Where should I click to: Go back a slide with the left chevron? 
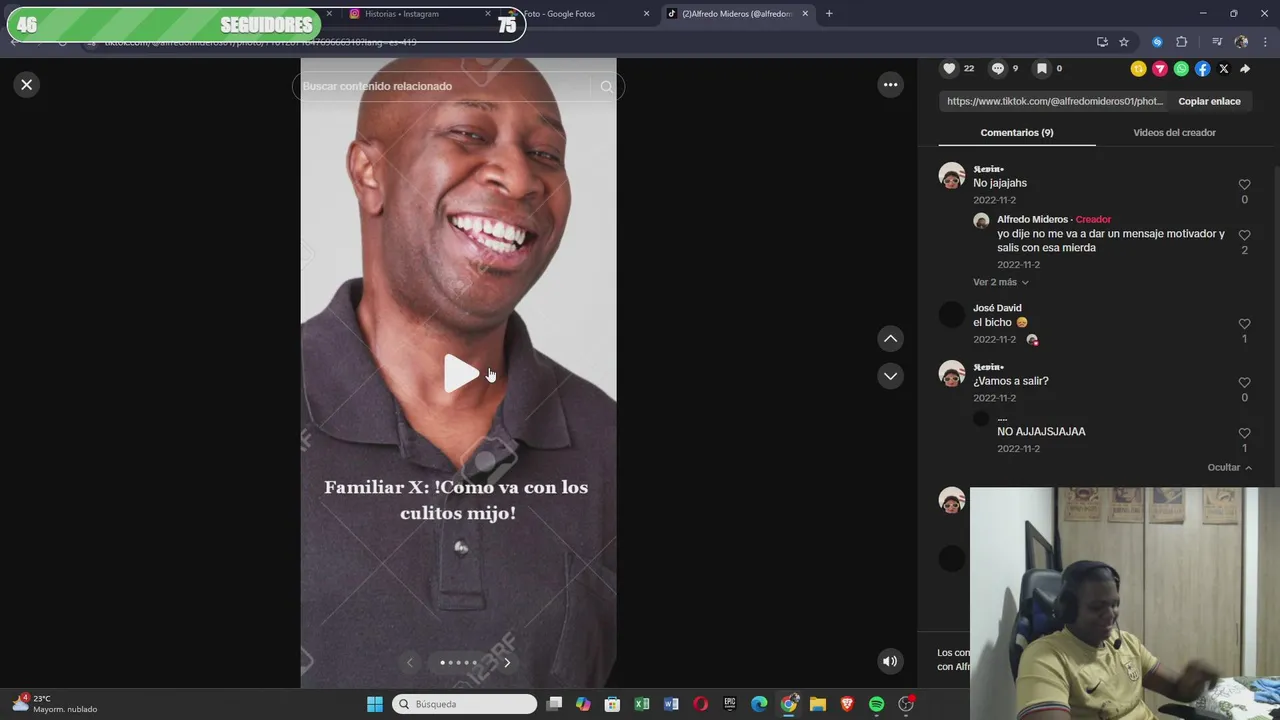409,662
